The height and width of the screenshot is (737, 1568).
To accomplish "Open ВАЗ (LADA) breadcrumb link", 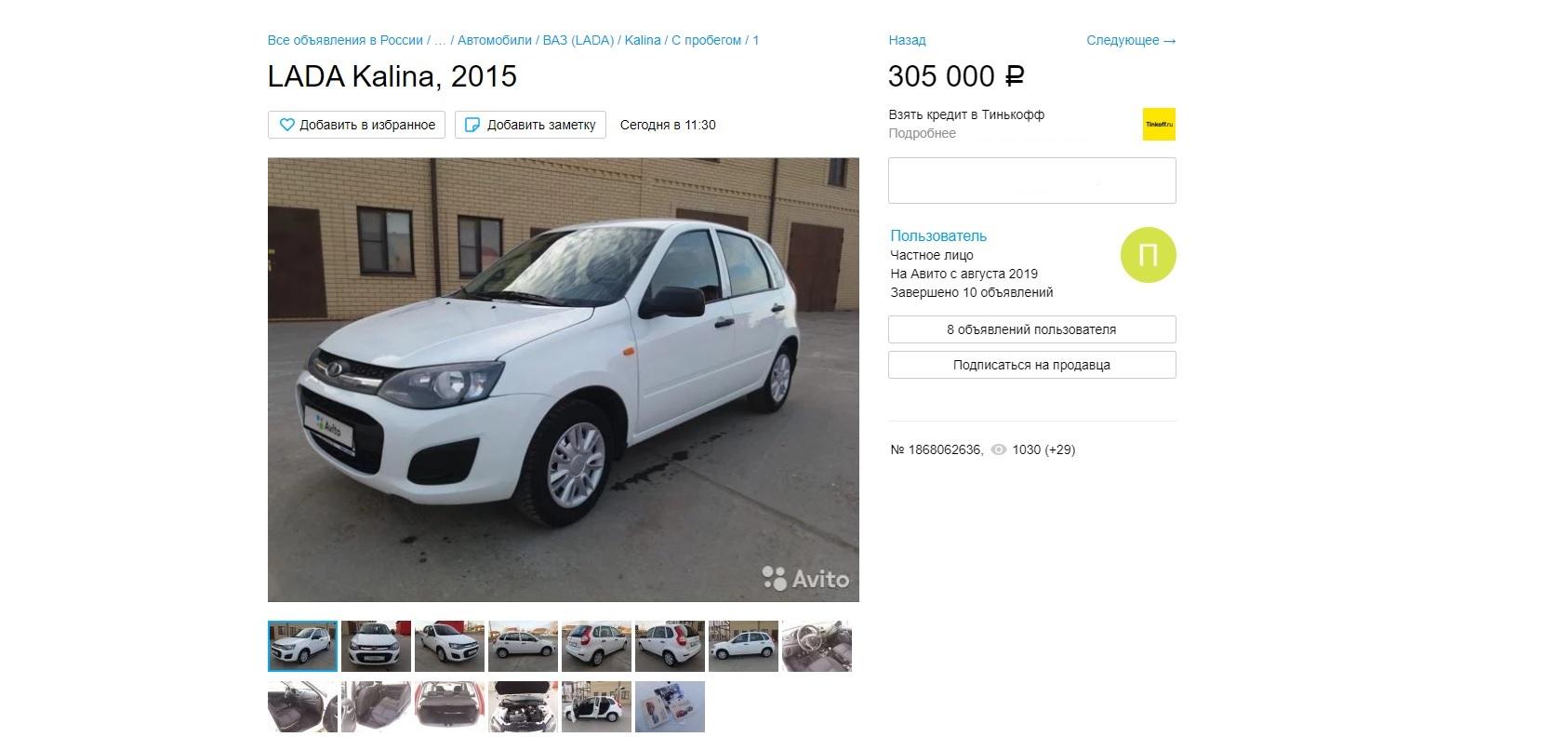I will point(578,40).
